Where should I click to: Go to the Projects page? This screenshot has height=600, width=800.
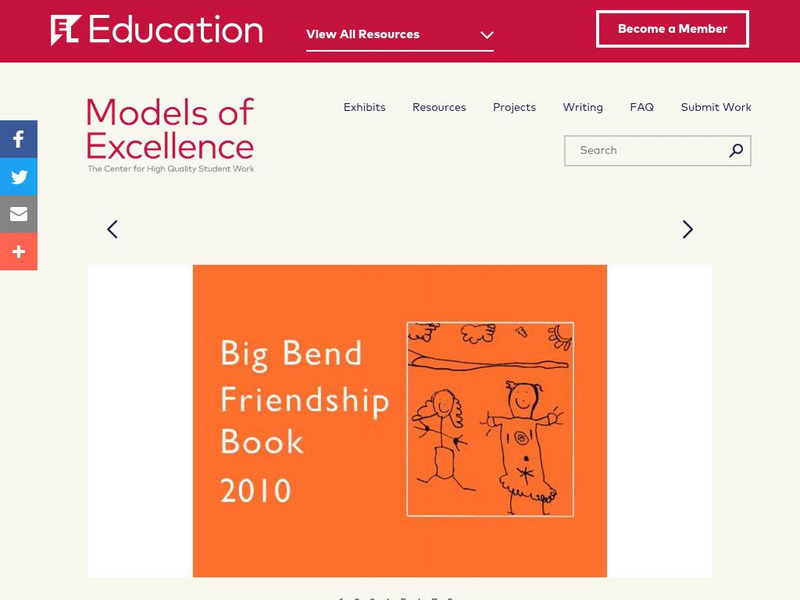tap(514, 107)
